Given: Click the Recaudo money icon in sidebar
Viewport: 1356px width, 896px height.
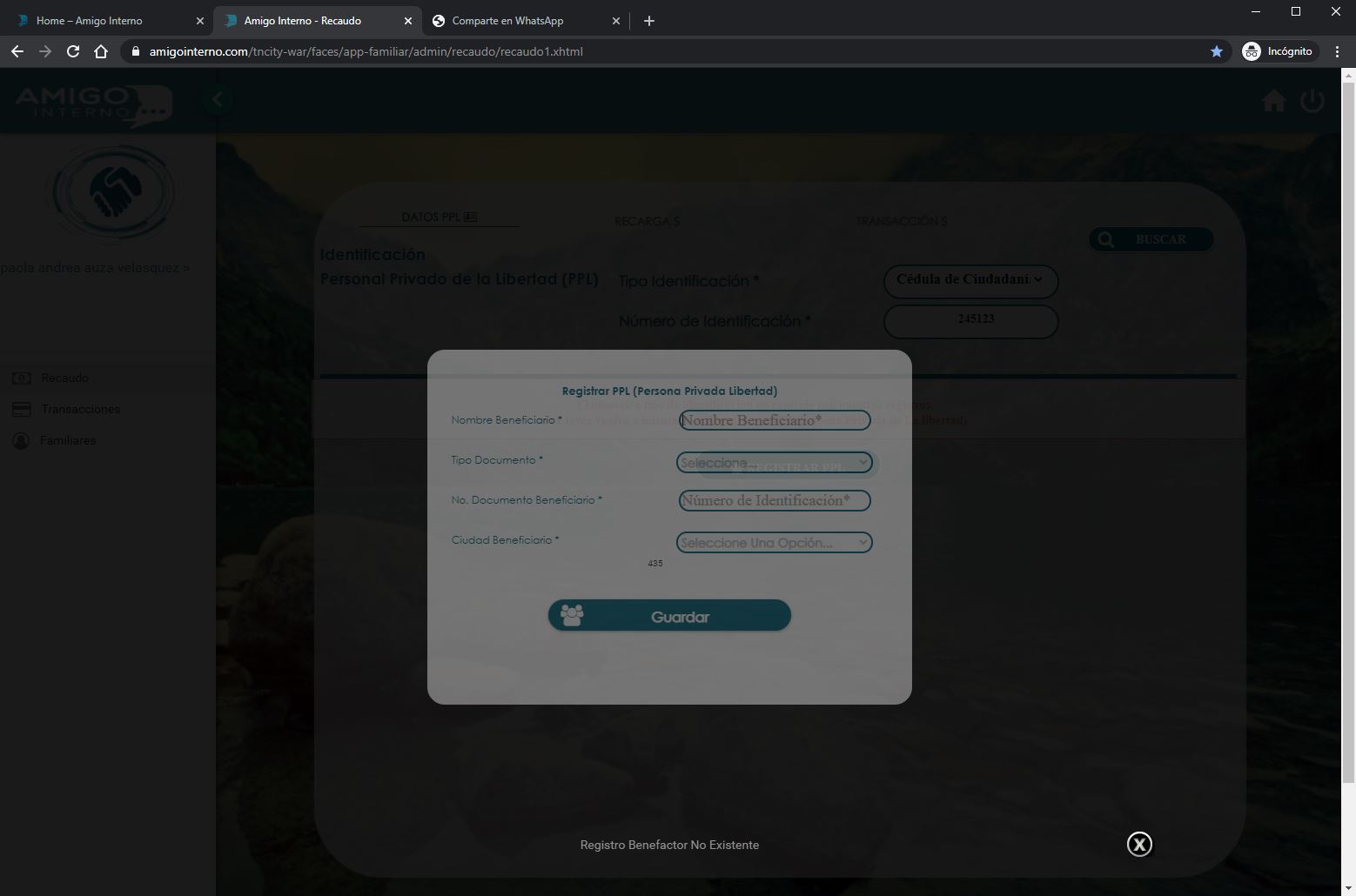Looking at the screenshot, I should (22, 378).
